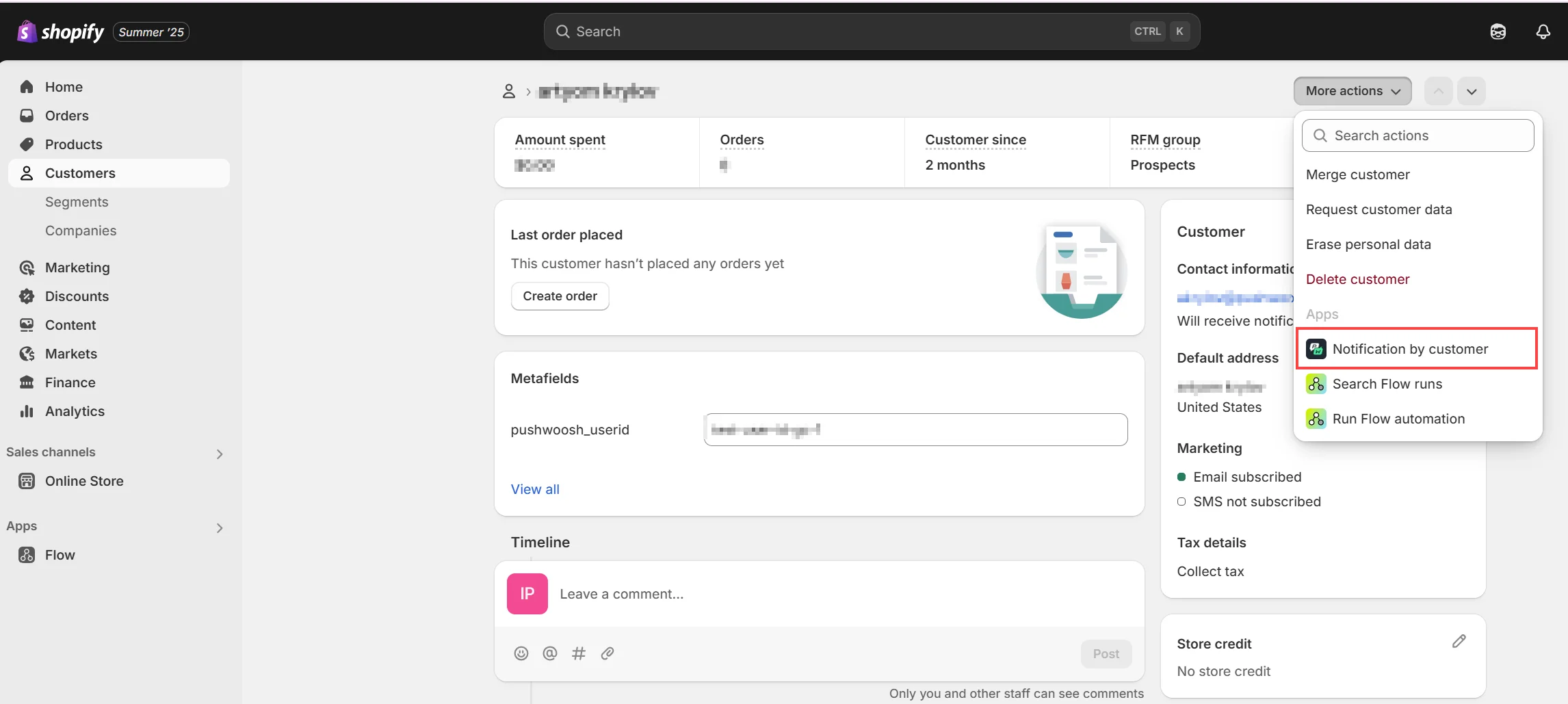Click the Shopify logo
The width and height of the screenshot is (1568, 704).
click(60, 31)
